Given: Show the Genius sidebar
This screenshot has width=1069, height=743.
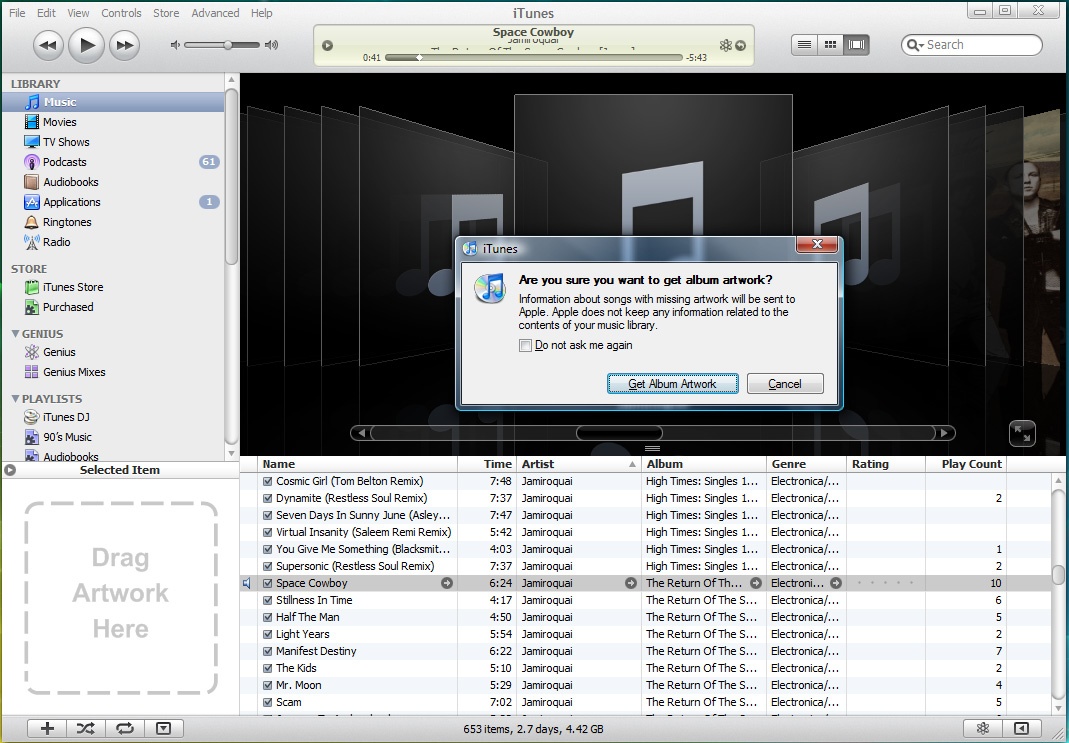Looking at the screenshot, I should (1021, 729).
